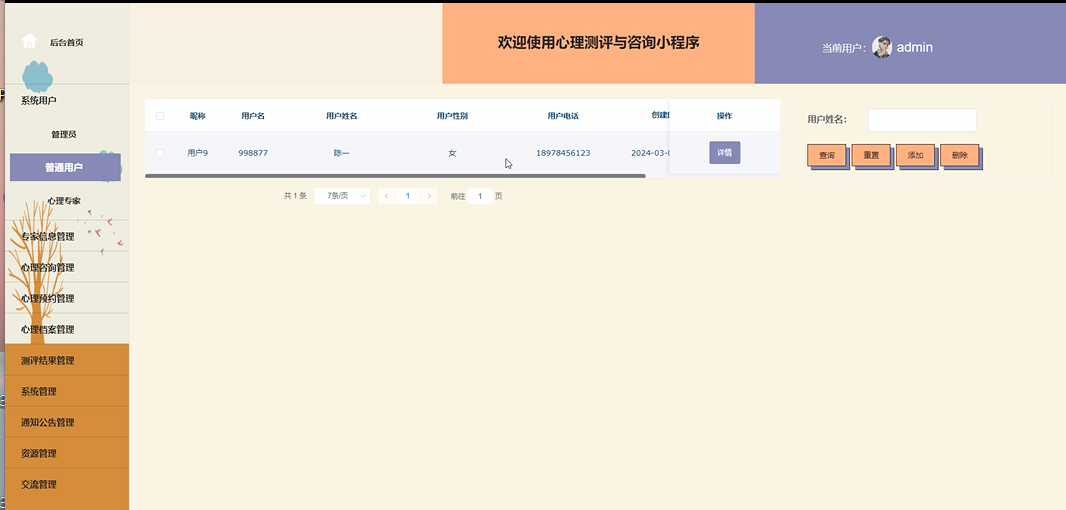Click the 重置 button

point(871,155)
